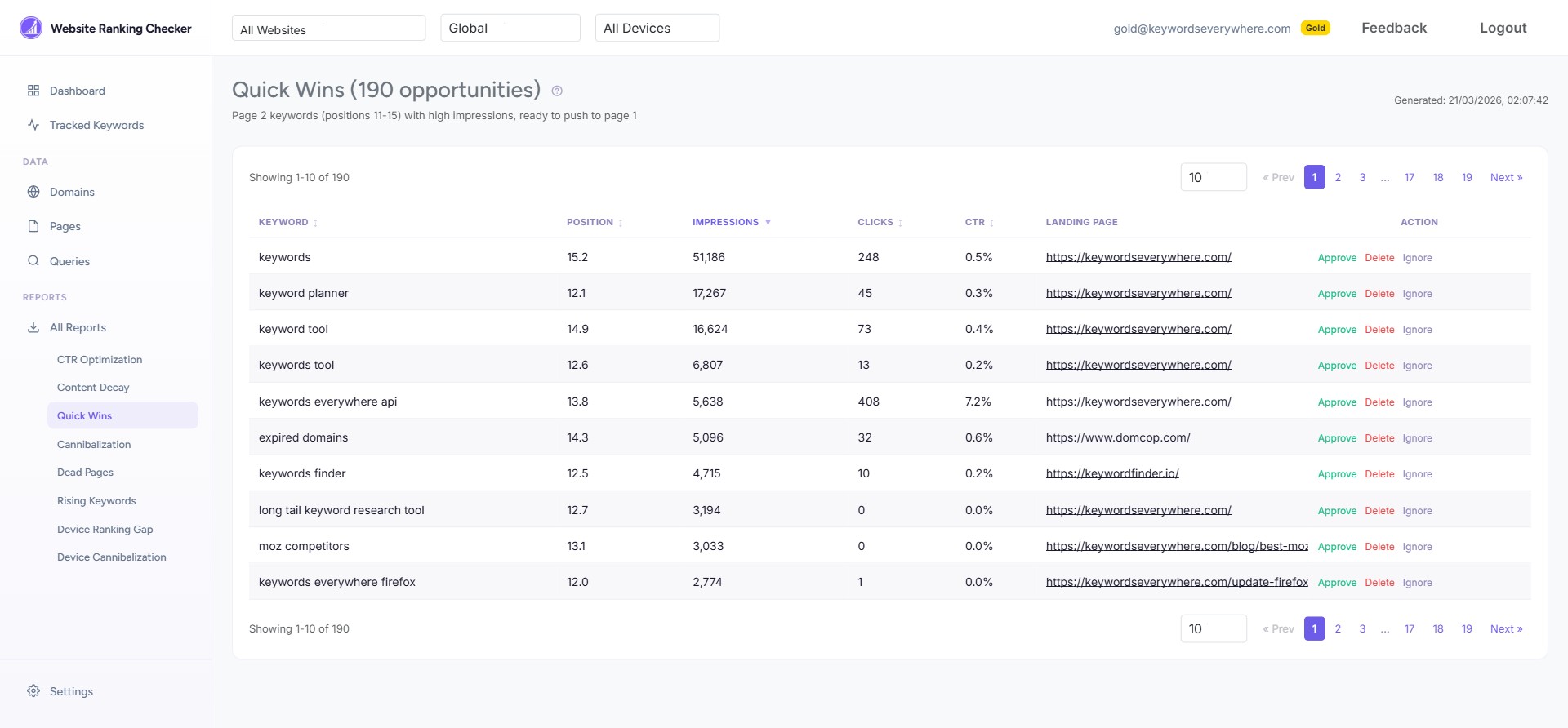The width and height of the screenshot is (1568, 728).
Task: Approve the 'keywords' row
Action: (1337, 258)
